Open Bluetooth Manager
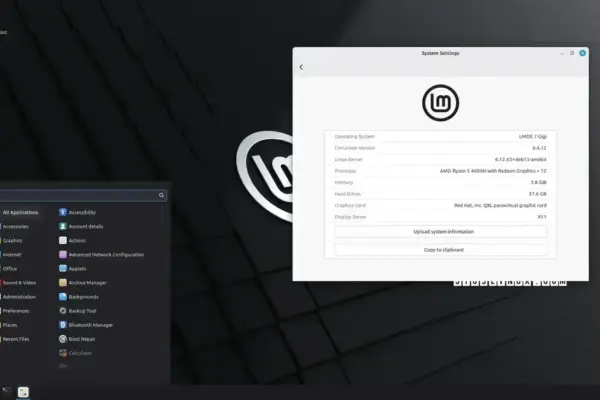The image size is (600, 400). point(86,325)
